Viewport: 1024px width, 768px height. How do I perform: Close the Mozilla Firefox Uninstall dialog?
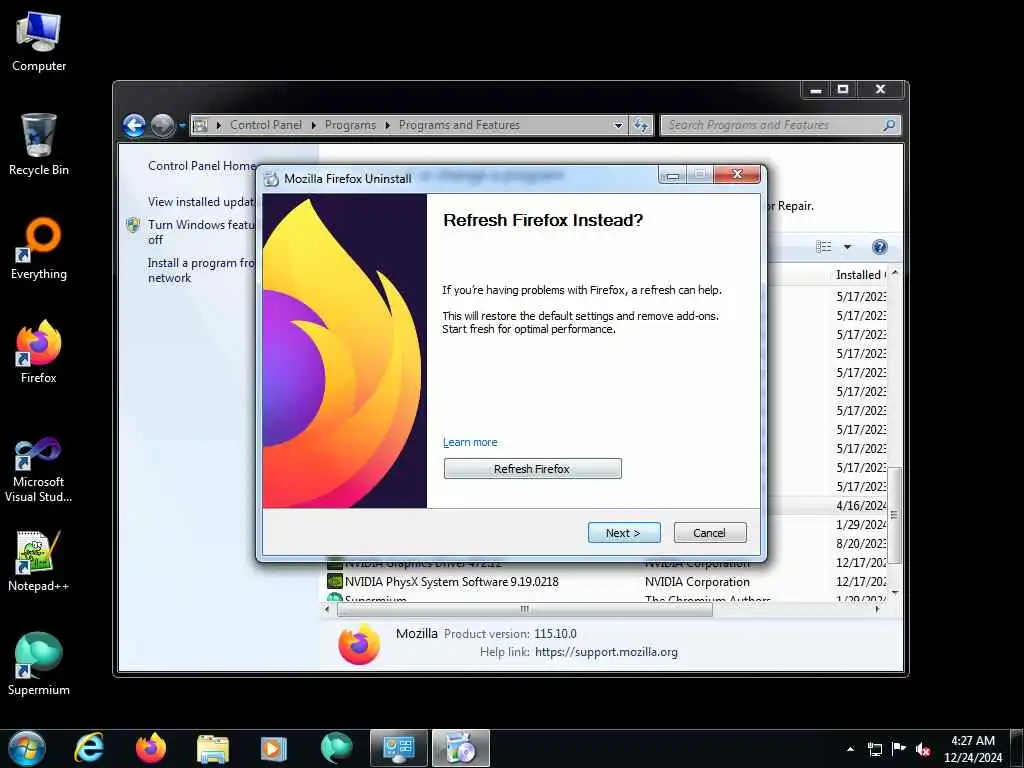click(737, 174)
